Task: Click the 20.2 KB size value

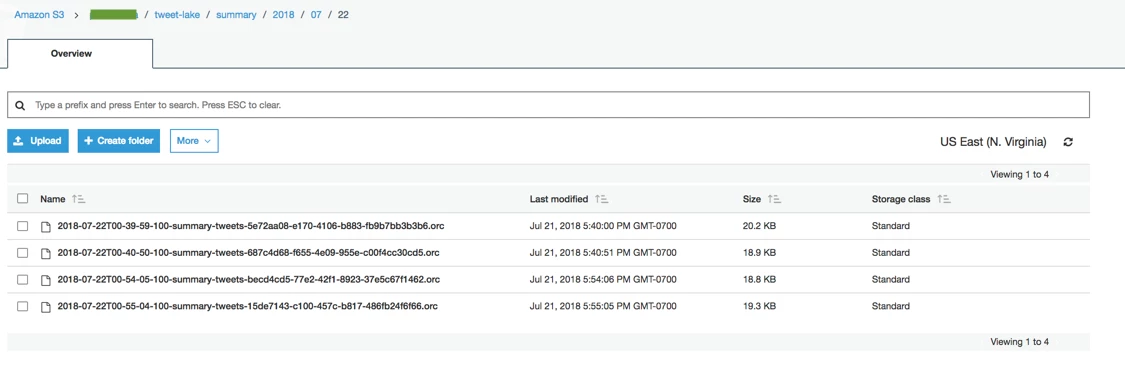Action: [x=759, y=226]
